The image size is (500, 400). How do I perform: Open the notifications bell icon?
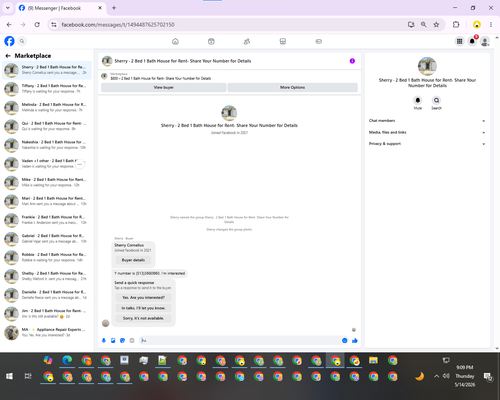click(472, 41)
